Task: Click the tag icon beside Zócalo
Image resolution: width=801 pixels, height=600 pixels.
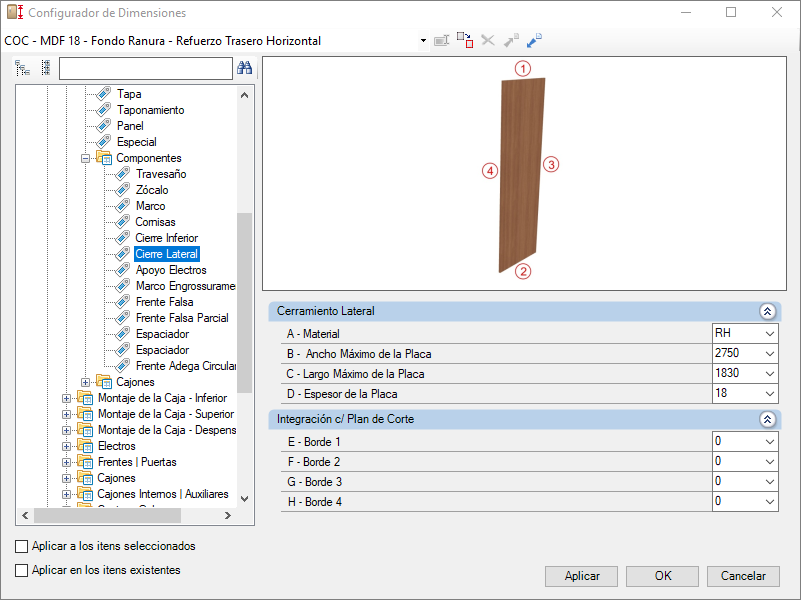Action: (123, 190)
